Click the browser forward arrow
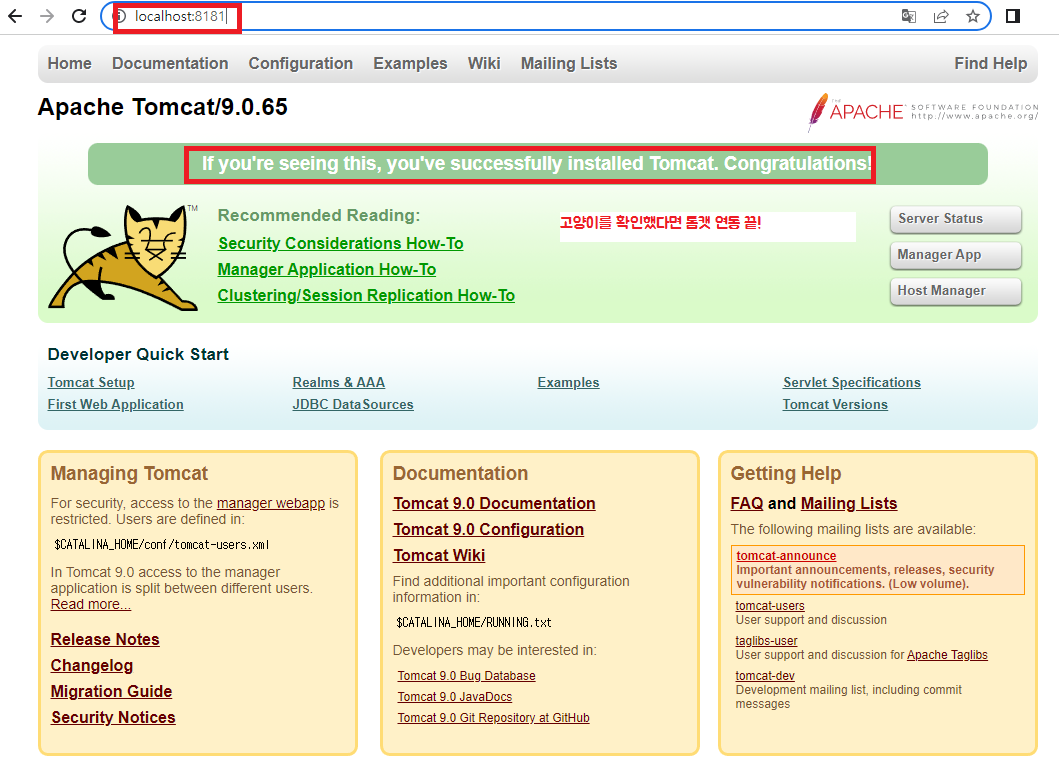This screenshot has height=757, width=1059. click(47, 16)
